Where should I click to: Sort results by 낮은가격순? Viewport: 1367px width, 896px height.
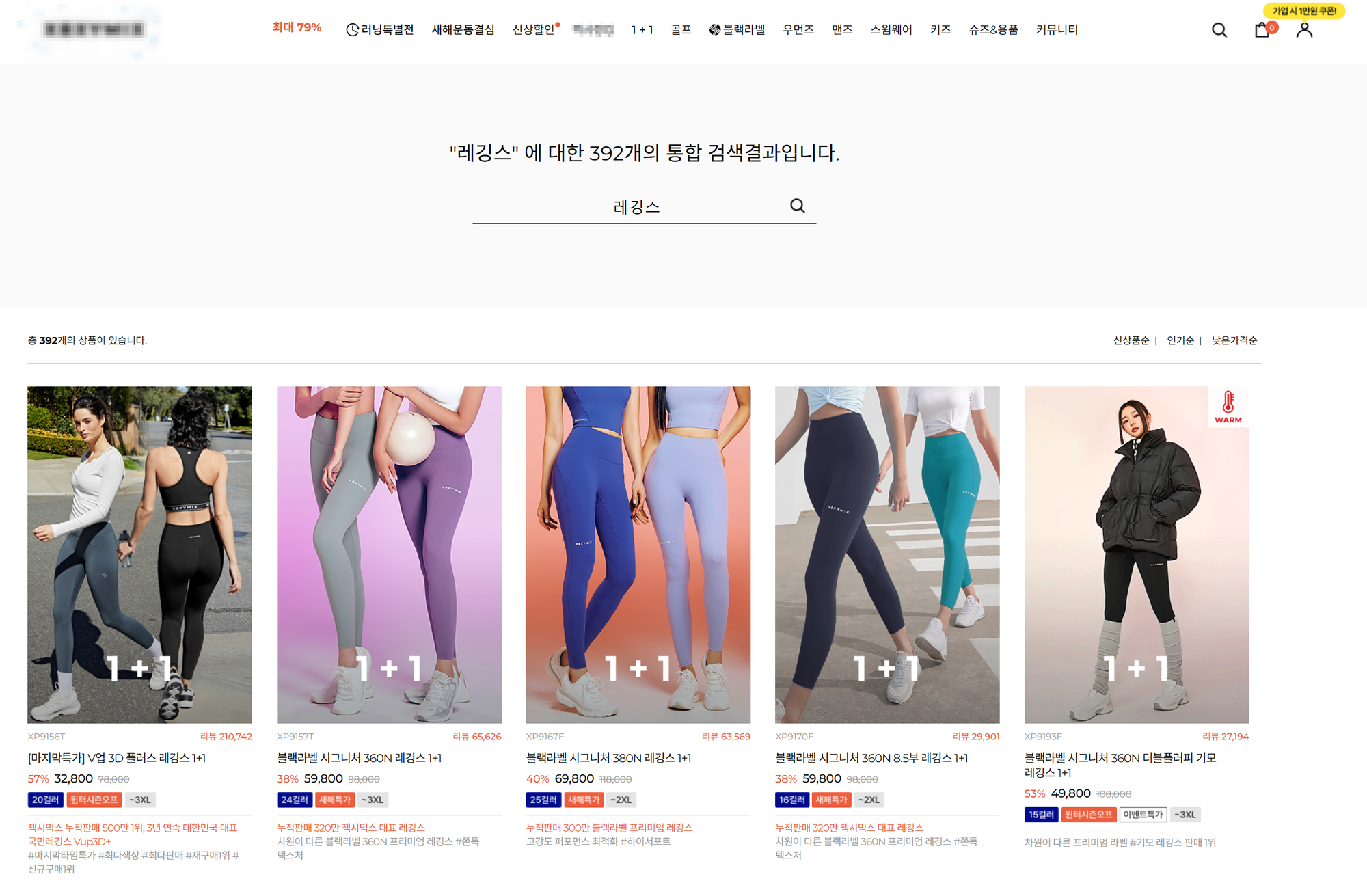(x=1234, y=340)
